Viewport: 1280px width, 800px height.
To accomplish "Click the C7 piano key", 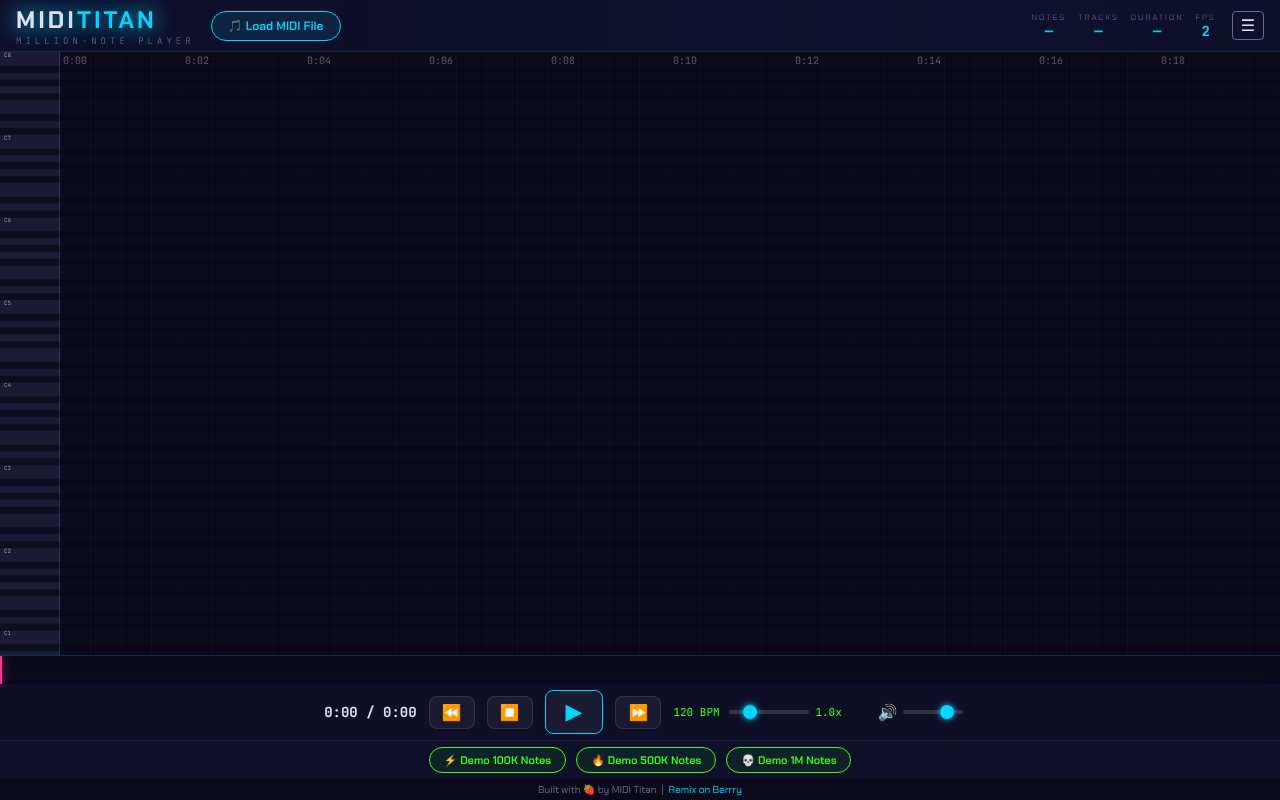I will point(30,140).
